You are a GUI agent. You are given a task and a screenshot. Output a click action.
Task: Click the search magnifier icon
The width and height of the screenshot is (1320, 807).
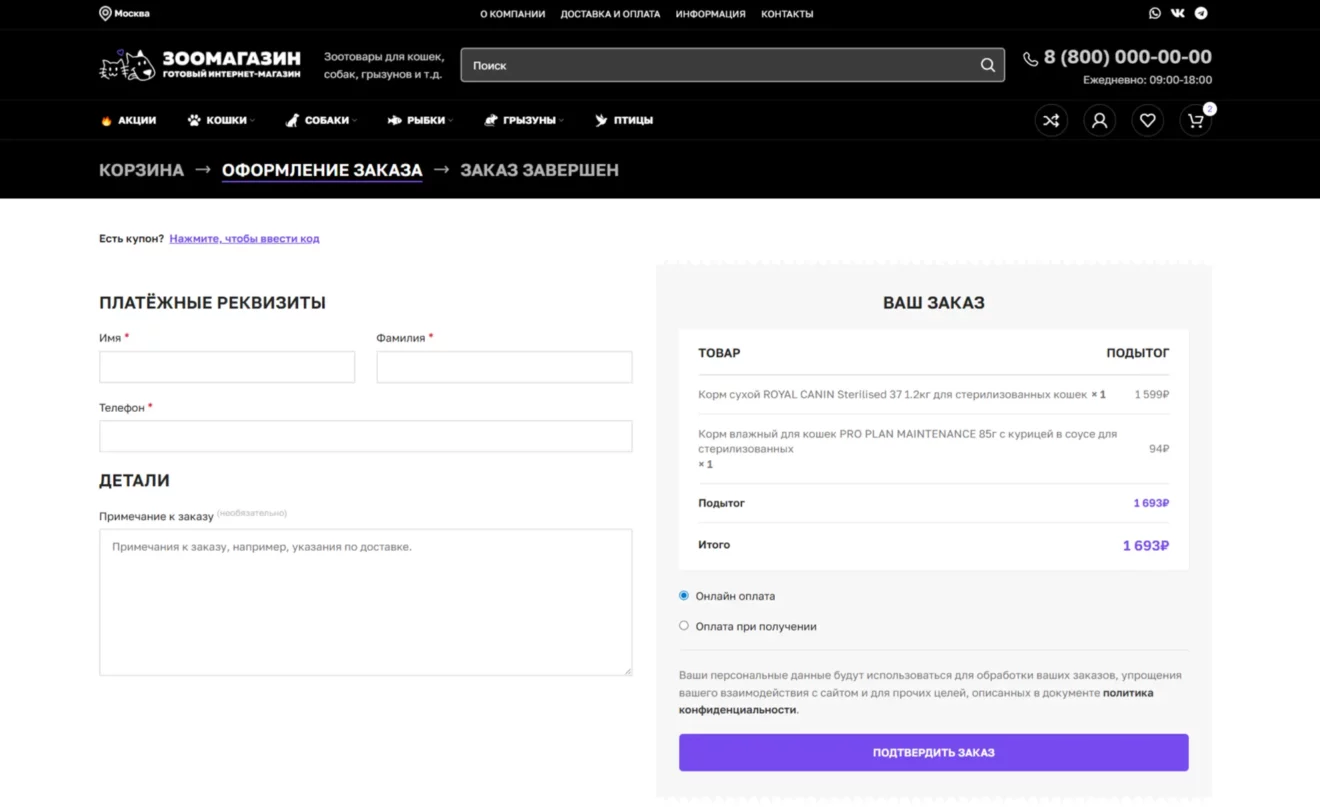point(987,65)
